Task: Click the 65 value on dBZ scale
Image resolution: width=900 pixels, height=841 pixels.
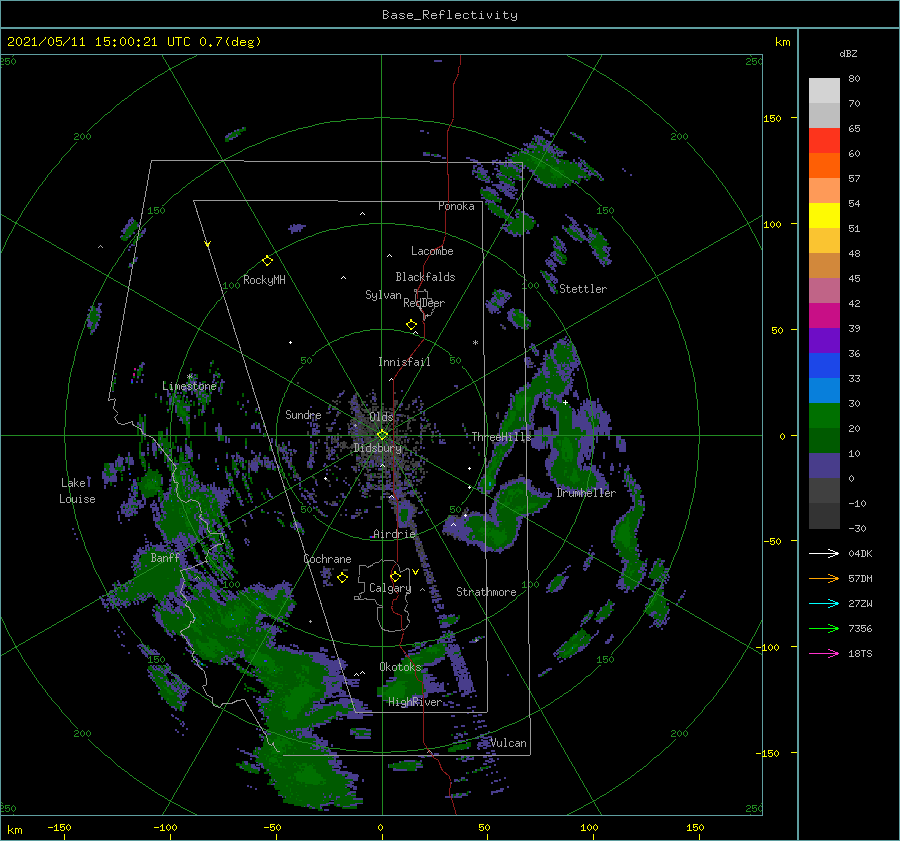Action: tap(855, 129)
